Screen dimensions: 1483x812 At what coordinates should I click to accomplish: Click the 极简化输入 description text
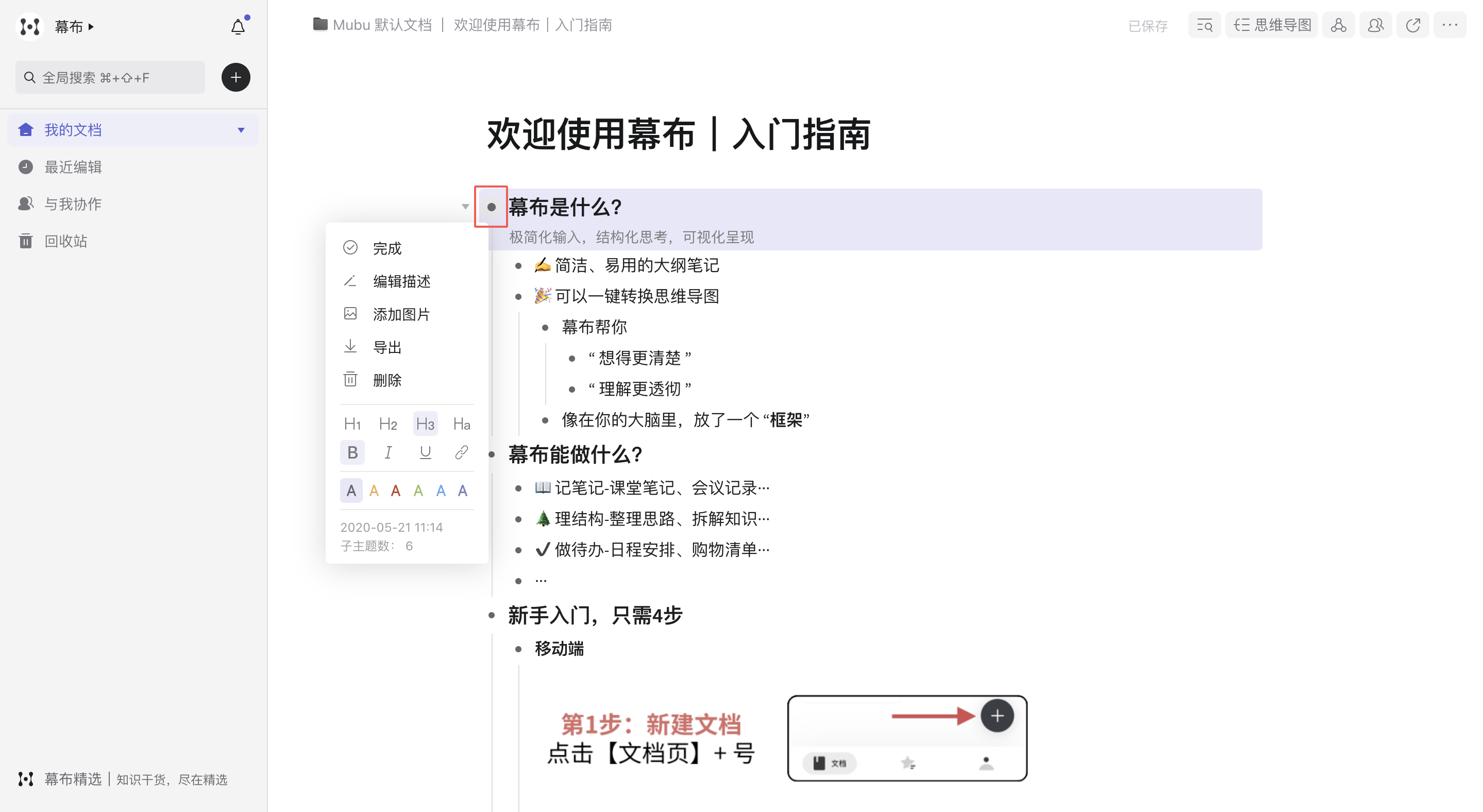[x=631, y=237]
